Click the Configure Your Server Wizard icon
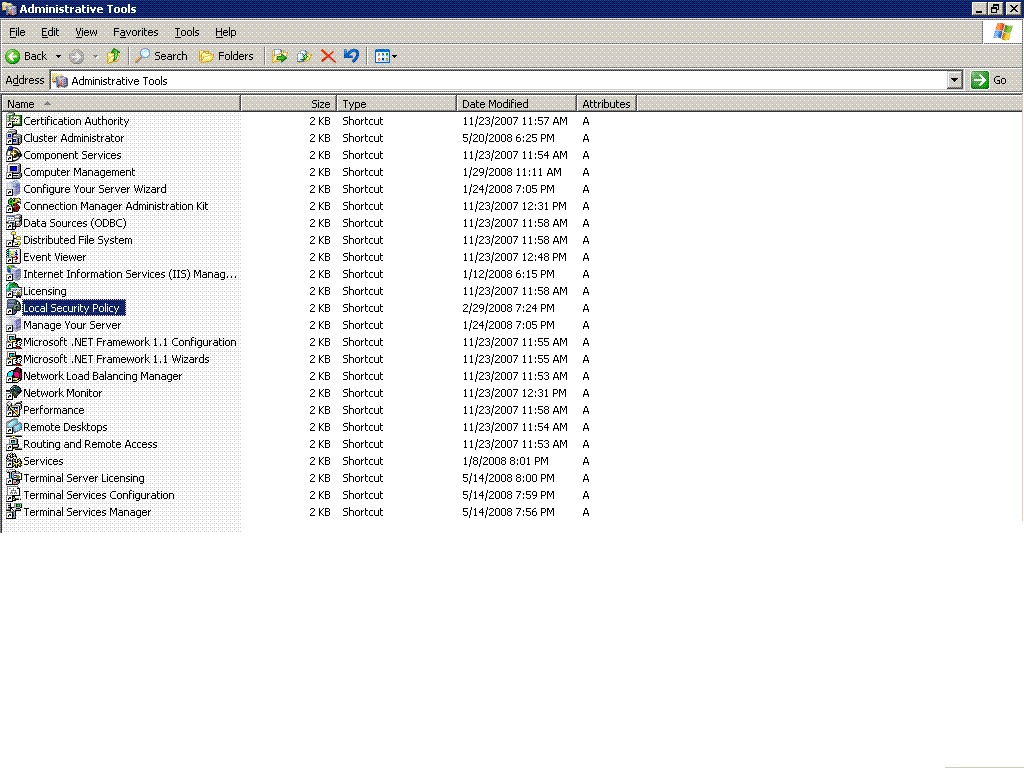The width and height of the screenshot is (1024, 768). [x=14, y=189]
